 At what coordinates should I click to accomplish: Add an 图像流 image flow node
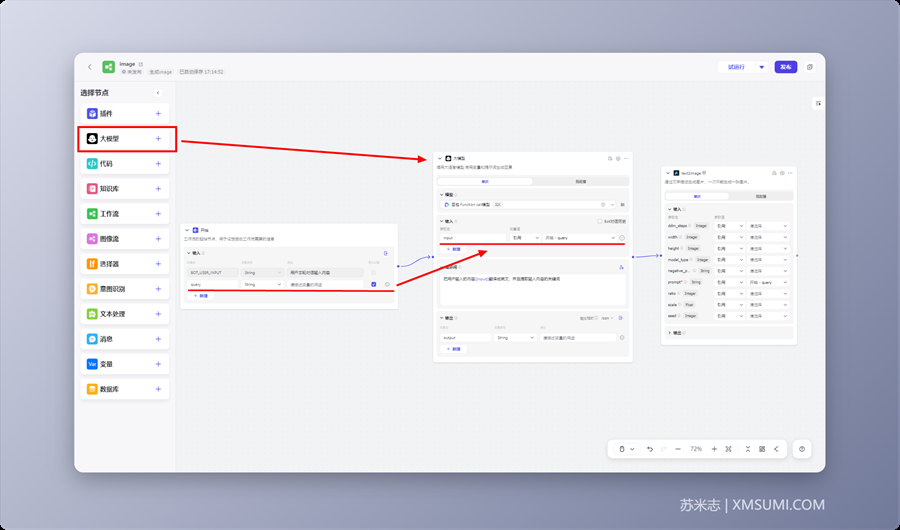click(x=158, y=239)
